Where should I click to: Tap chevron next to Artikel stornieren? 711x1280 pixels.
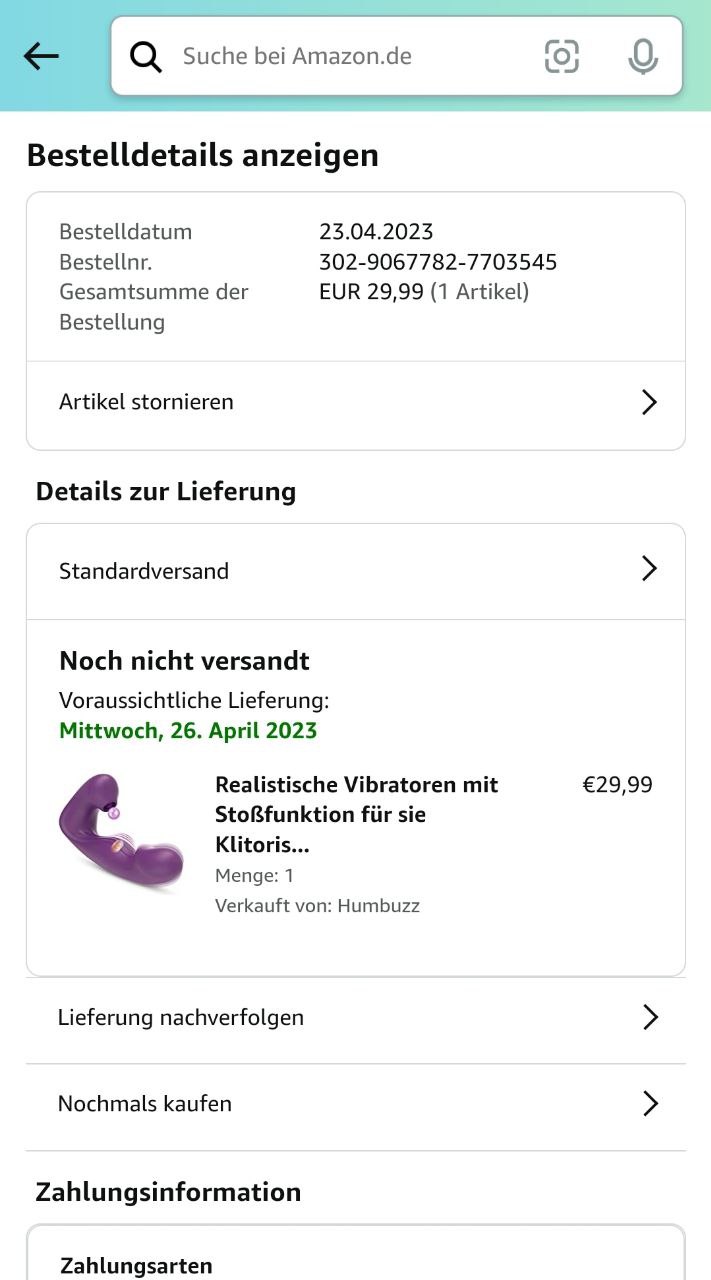pyautogui.click(x=649, y=402)
